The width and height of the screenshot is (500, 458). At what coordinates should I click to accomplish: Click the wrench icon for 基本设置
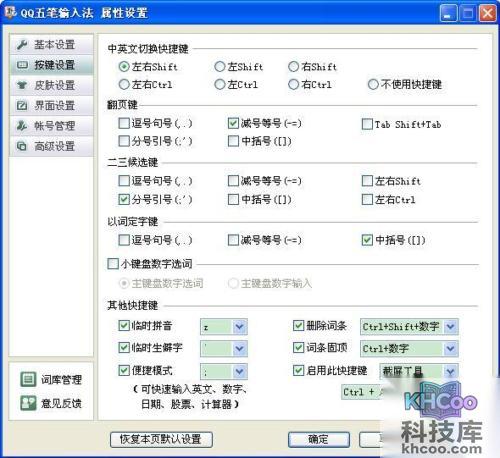click(x=22, y=44)
